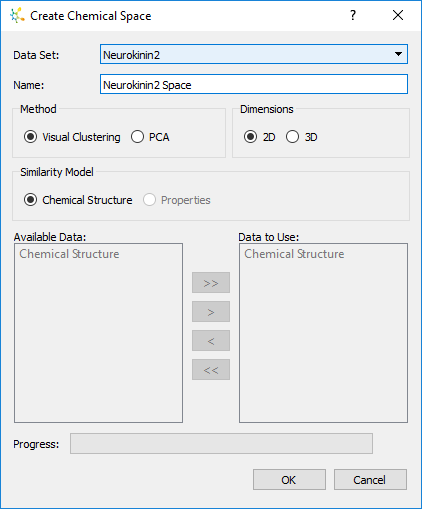Close the Create Chemical Space dialog
422x509 pixels.
[x=398, y=15]
